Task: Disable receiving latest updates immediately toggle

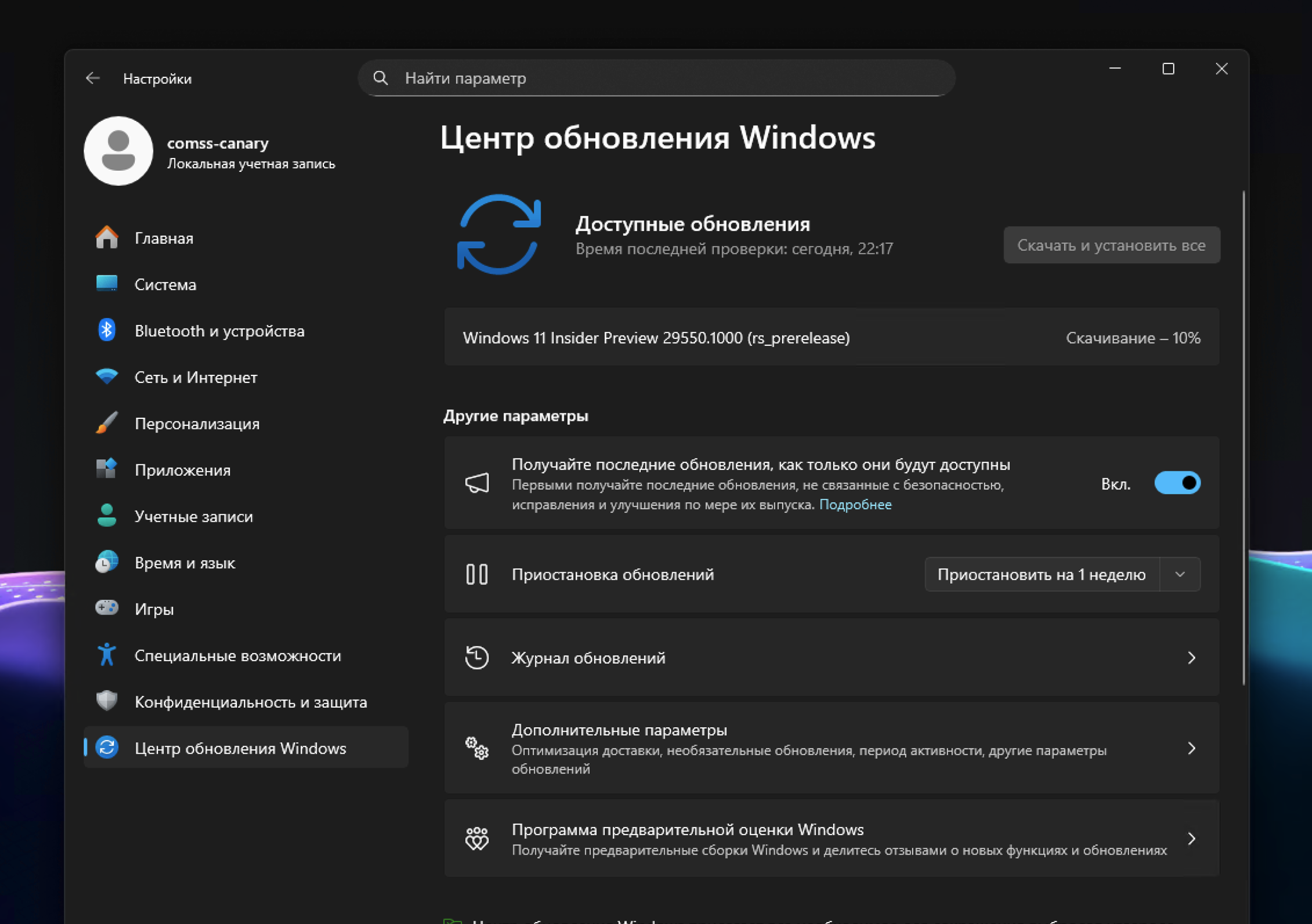Action: pyautogui.click(x=1179, y=483)
